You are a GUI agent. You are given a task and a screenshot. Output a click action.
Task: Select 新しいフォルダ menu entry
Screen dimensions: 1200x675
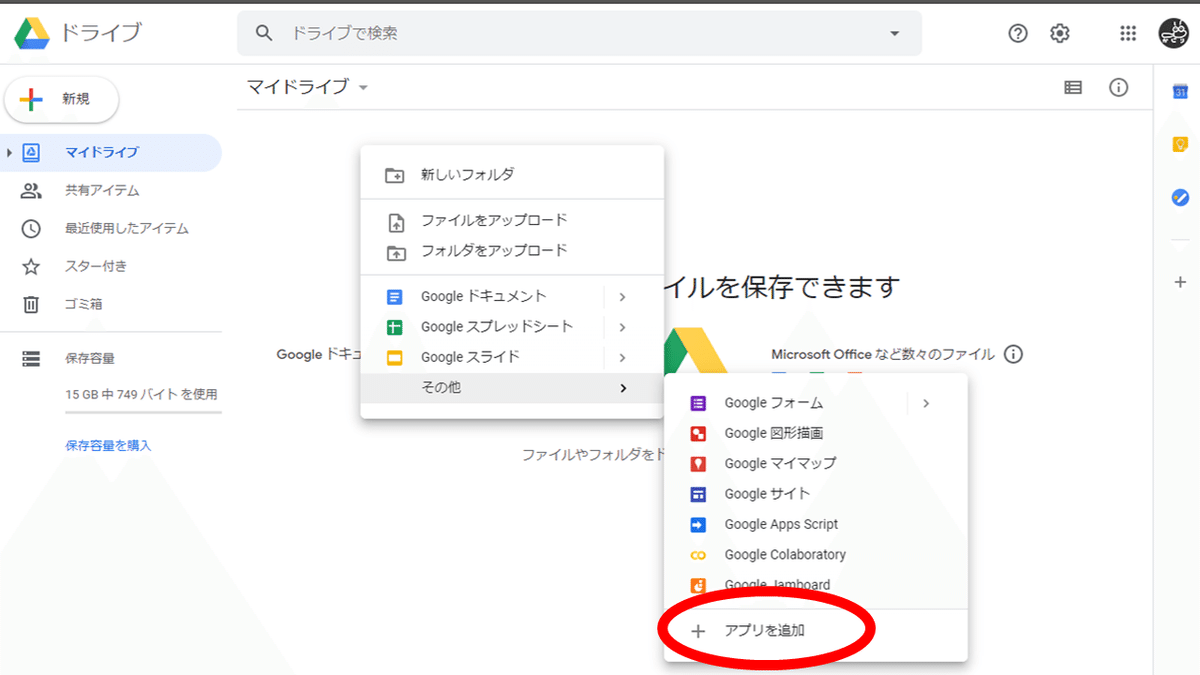tap(512, 174)
